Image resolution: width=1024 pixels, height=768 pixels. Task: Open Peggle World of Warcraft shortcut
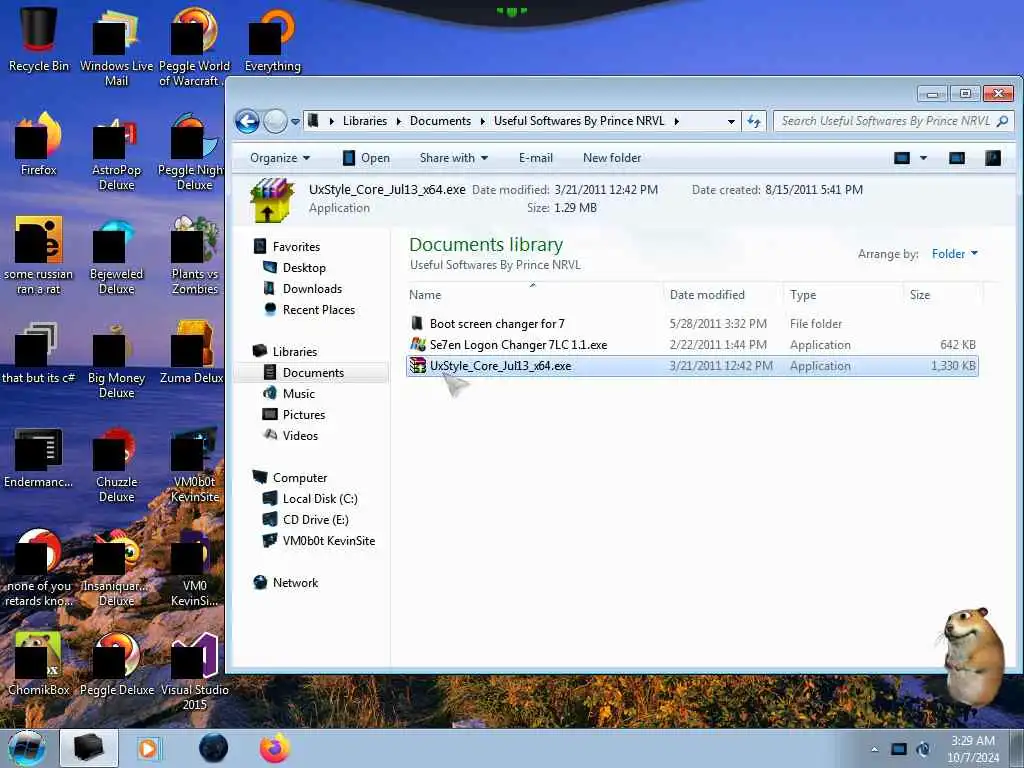pos(194,47)
